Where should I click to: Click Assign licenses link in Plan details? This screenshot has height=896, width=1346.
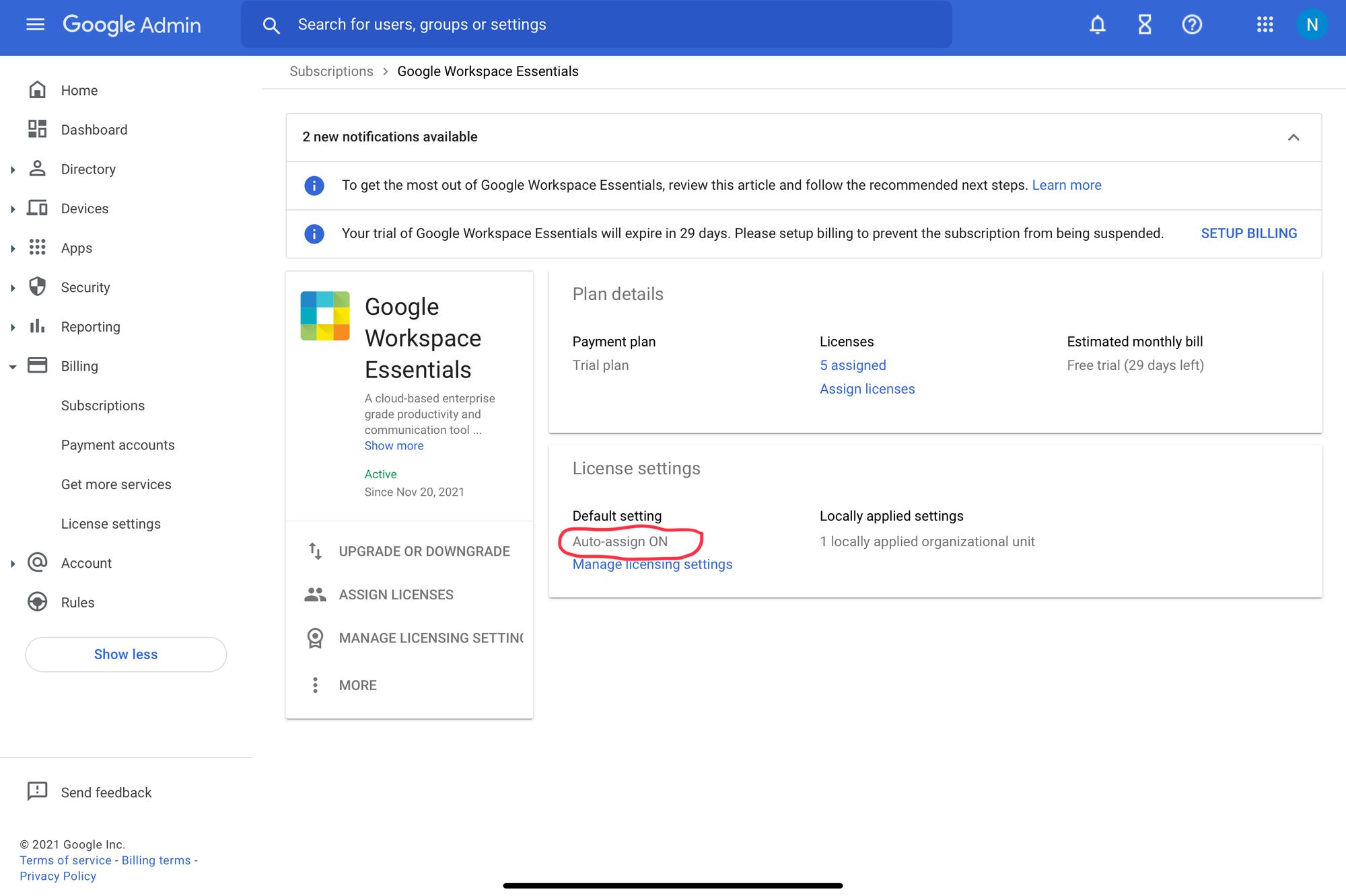coord(867,389)
